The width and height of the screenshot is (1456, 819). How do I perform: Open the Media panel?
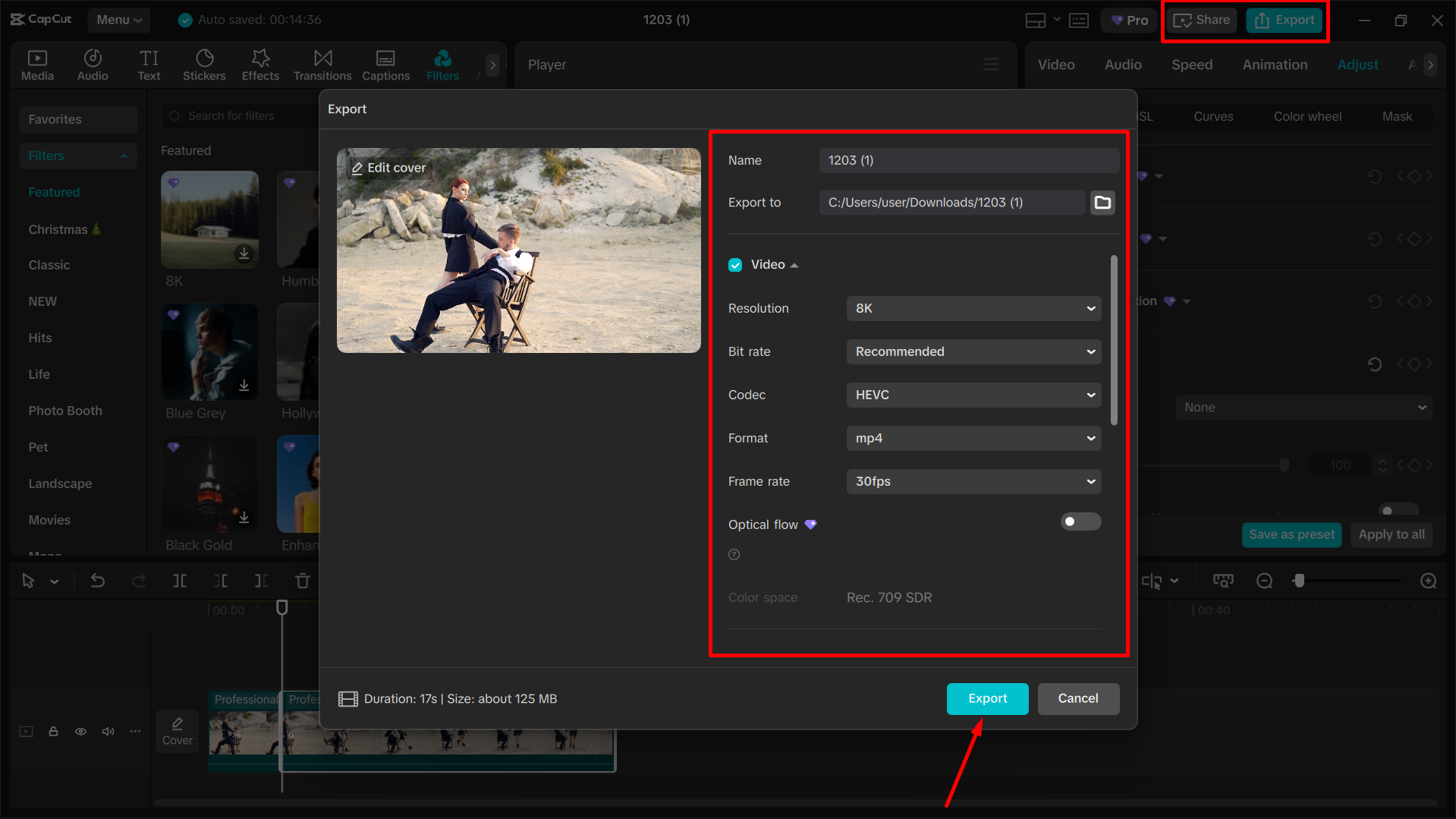click(x=37, y=65)
